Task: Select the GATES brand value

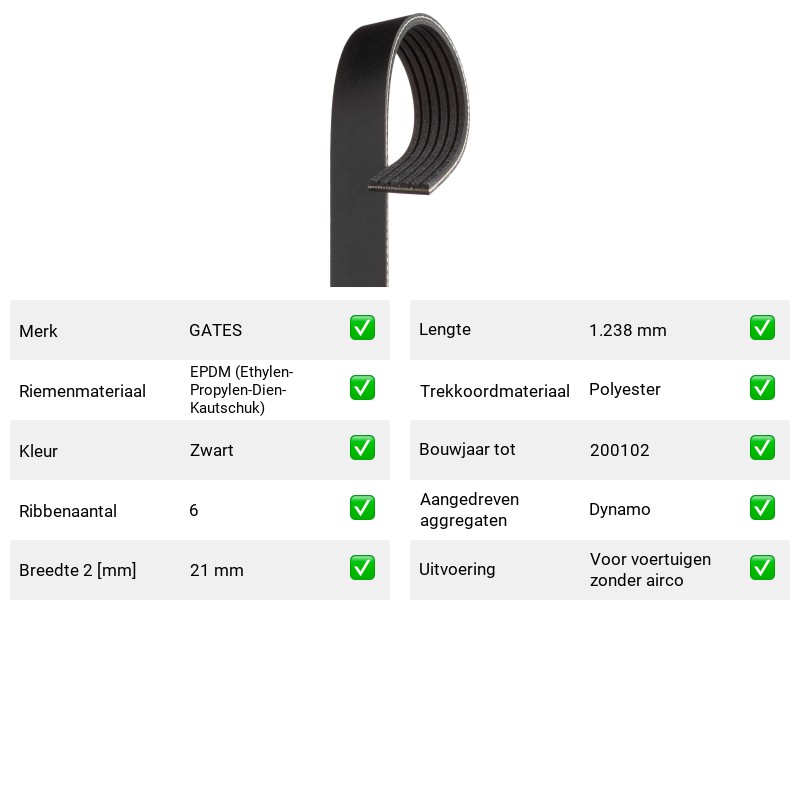Action: pyautogui.click(x=215, y=330)
